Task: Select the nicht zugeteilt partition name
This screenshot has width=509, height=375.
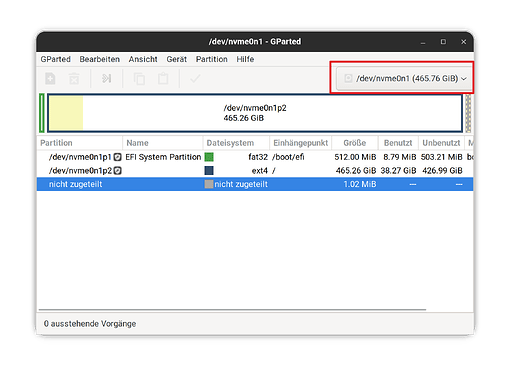Action: [x=75, y=184]
